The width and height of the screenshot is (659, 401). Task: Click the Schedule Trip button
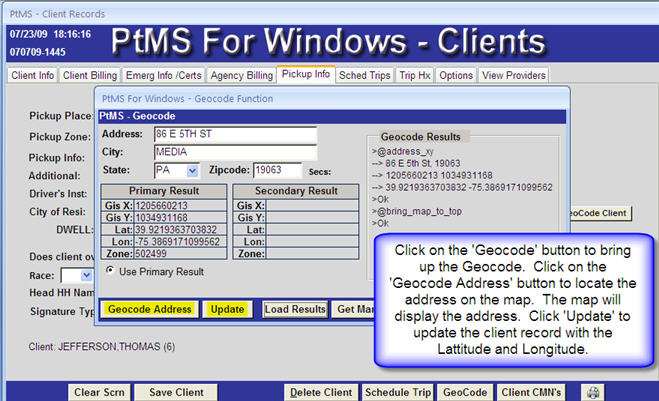(398, 392)
